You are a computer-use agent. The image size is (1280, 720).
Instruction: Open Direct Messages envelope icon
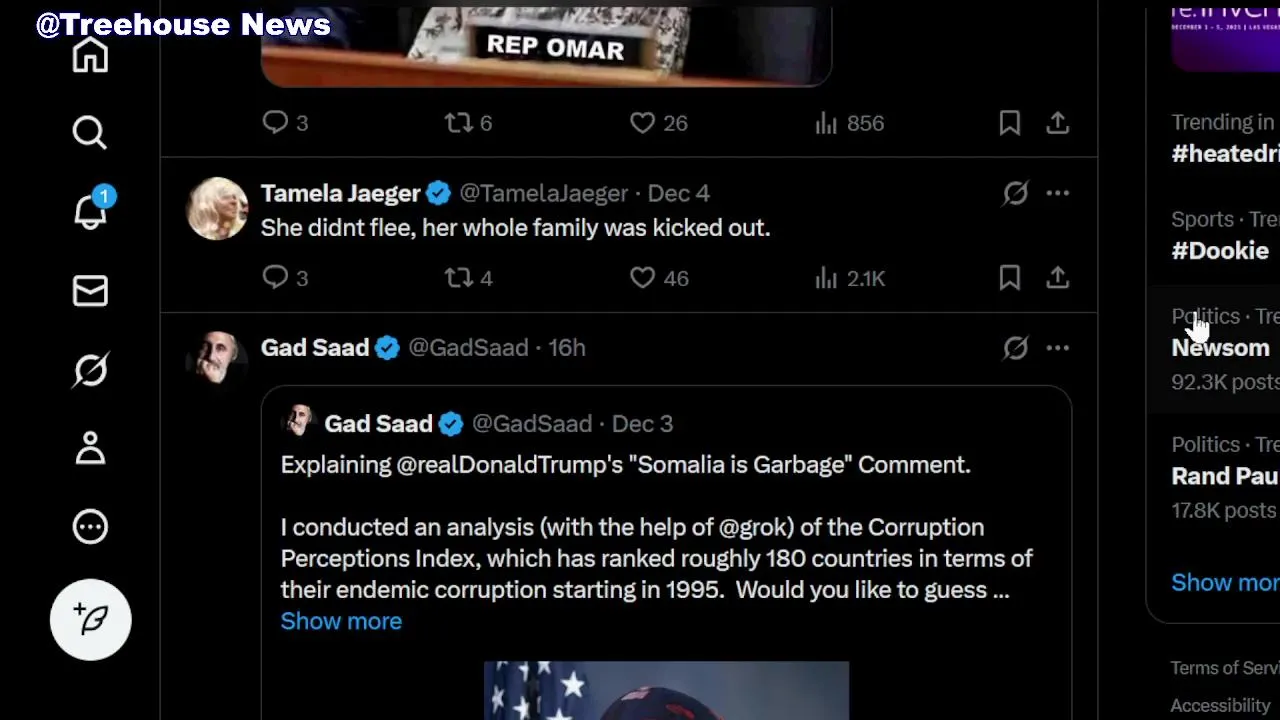pyautogui.click(x=90, y=291)
